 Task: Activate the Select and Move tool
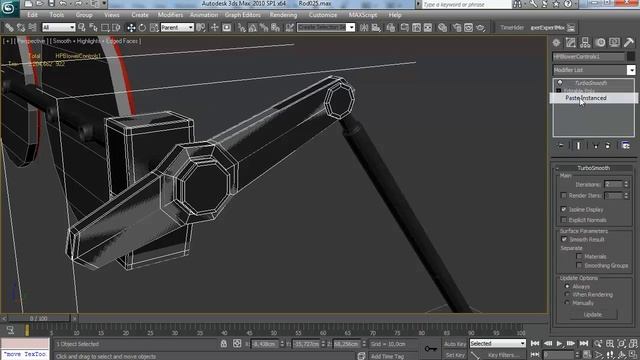pos(131,27)
